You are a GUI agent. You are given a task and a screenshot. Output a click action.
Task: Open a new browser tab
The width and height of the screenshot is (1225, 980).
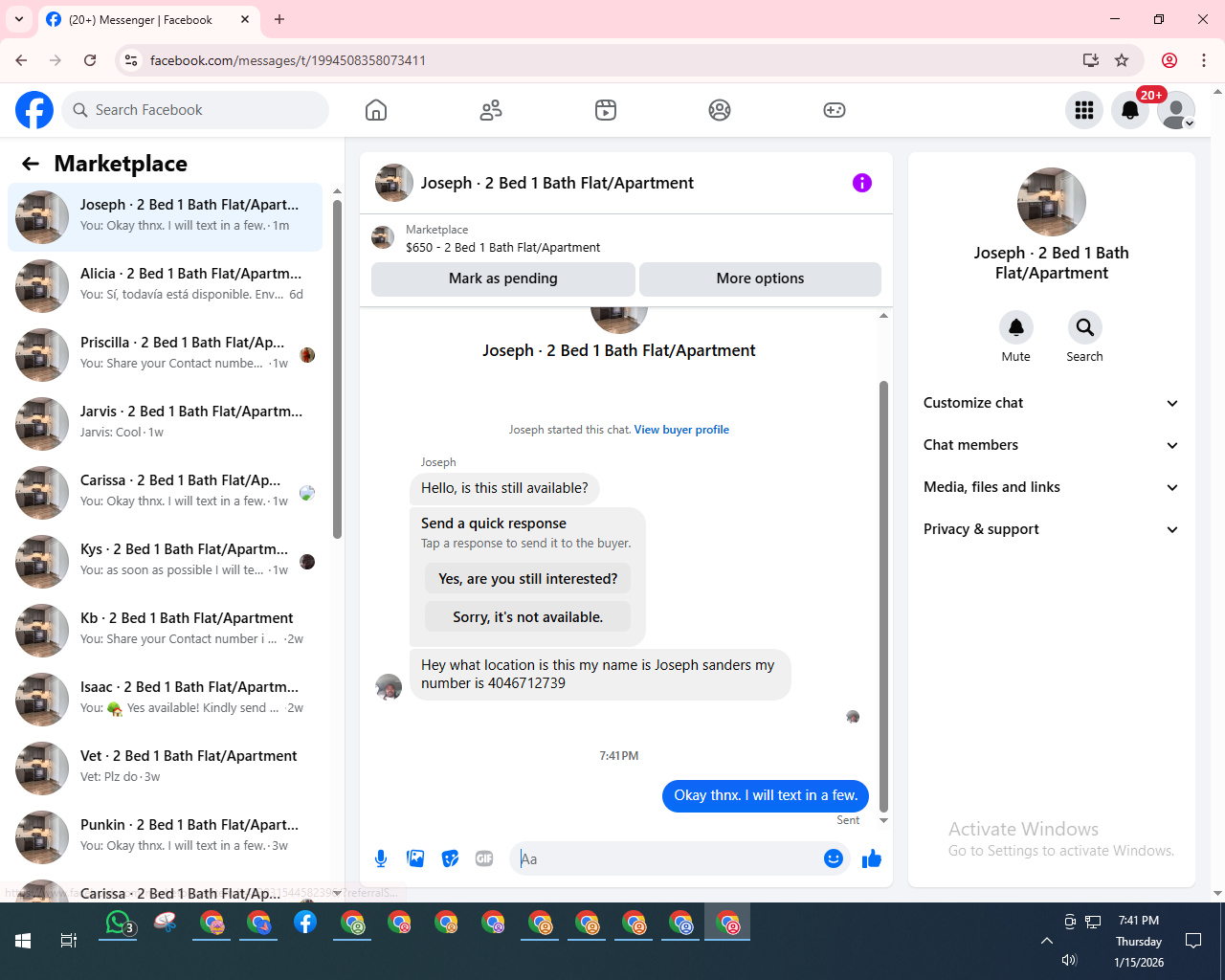pos(279,19)
